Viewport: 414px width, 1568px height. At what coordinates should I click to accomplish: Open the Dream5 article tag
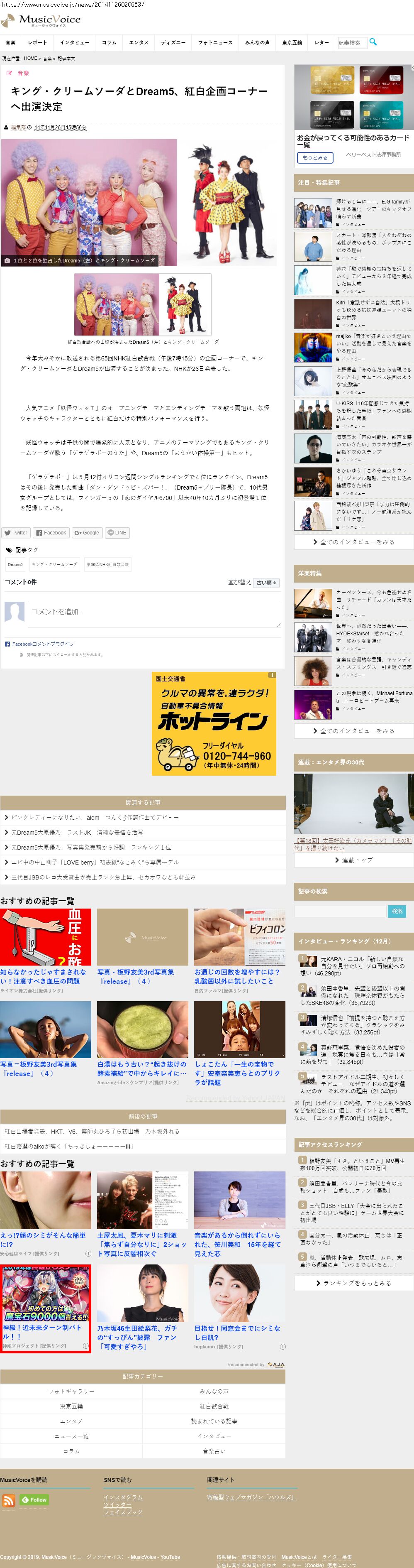15,564
